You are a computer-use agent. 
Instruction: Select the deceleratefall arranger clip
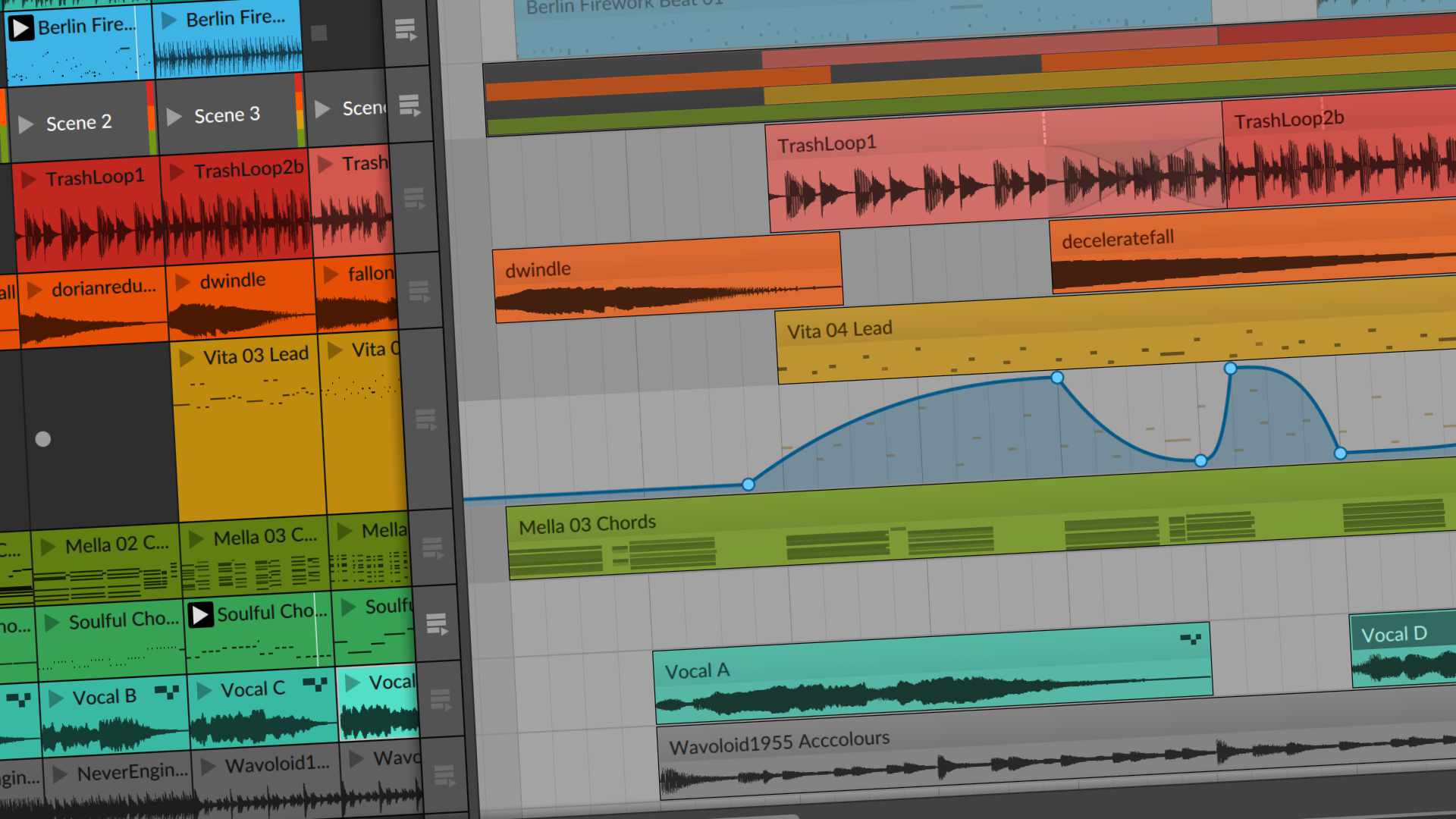point(1254,247)
